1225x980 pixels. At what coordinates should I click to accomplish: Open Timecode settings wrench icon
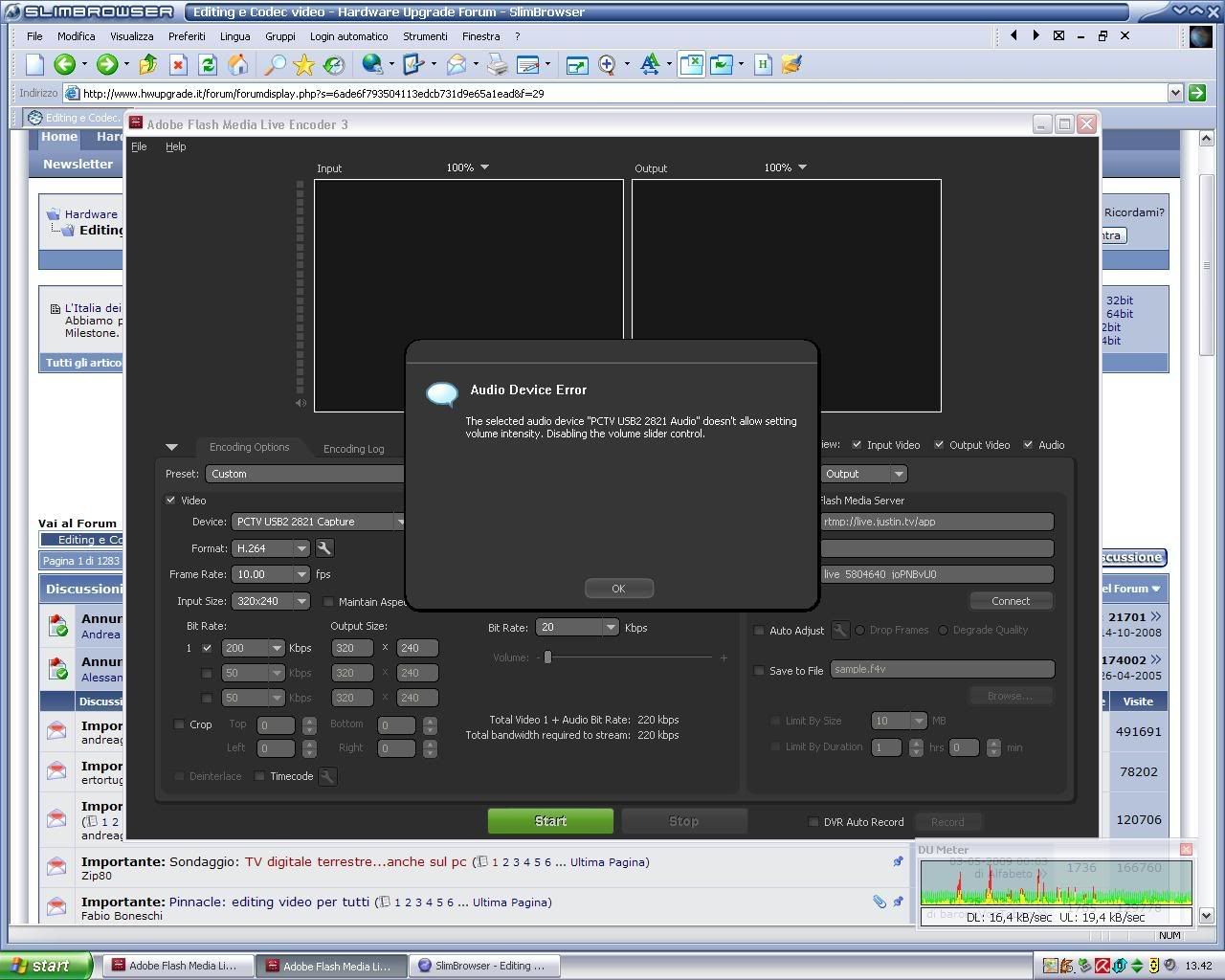327,776
